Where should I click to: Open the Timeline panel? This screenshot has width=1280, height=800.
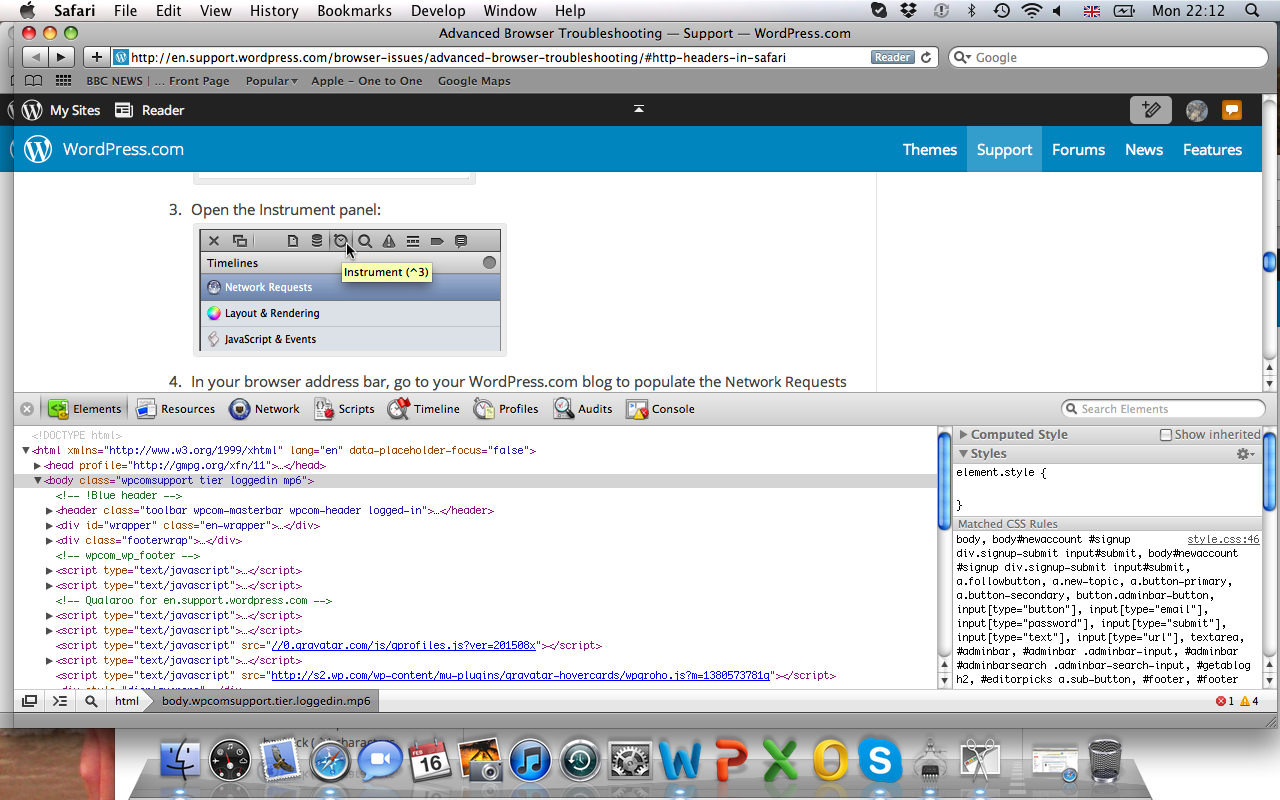point(424,409)
